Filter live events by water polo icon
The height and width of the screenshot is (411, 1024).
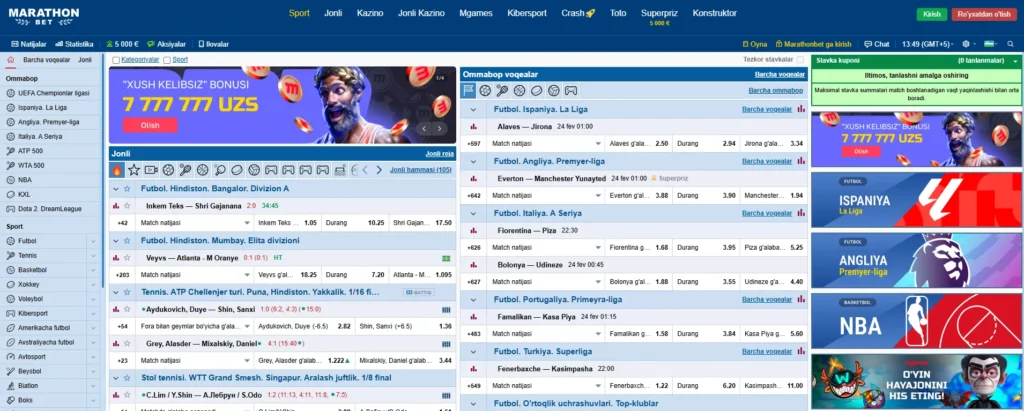coord(340,170)
